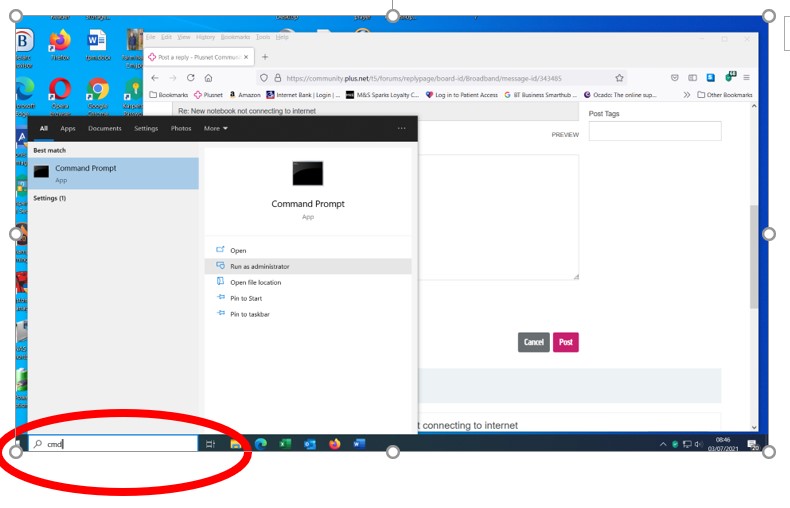The width and height of the screenshot is (790, 508).
Task: Open the Tools menu in Firefox
Action: point(263,37)
